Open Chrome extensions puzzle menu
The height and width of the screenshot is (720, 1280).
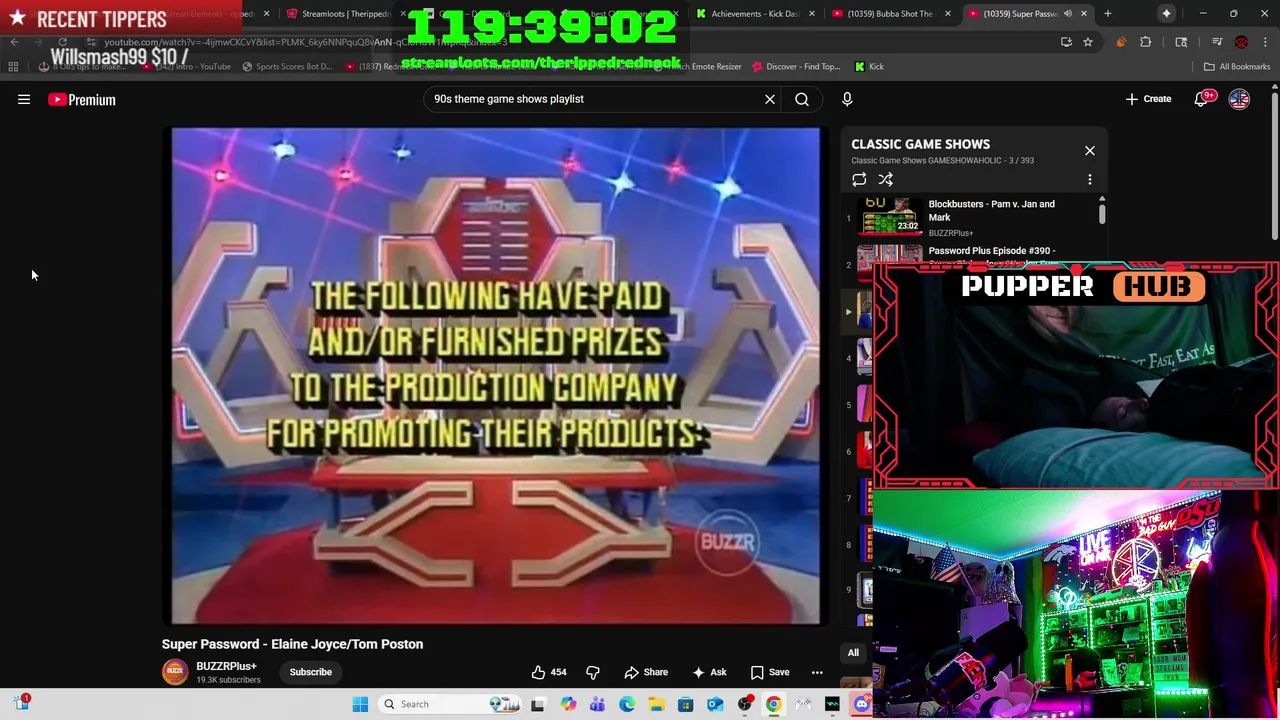tap(1146, 42)
